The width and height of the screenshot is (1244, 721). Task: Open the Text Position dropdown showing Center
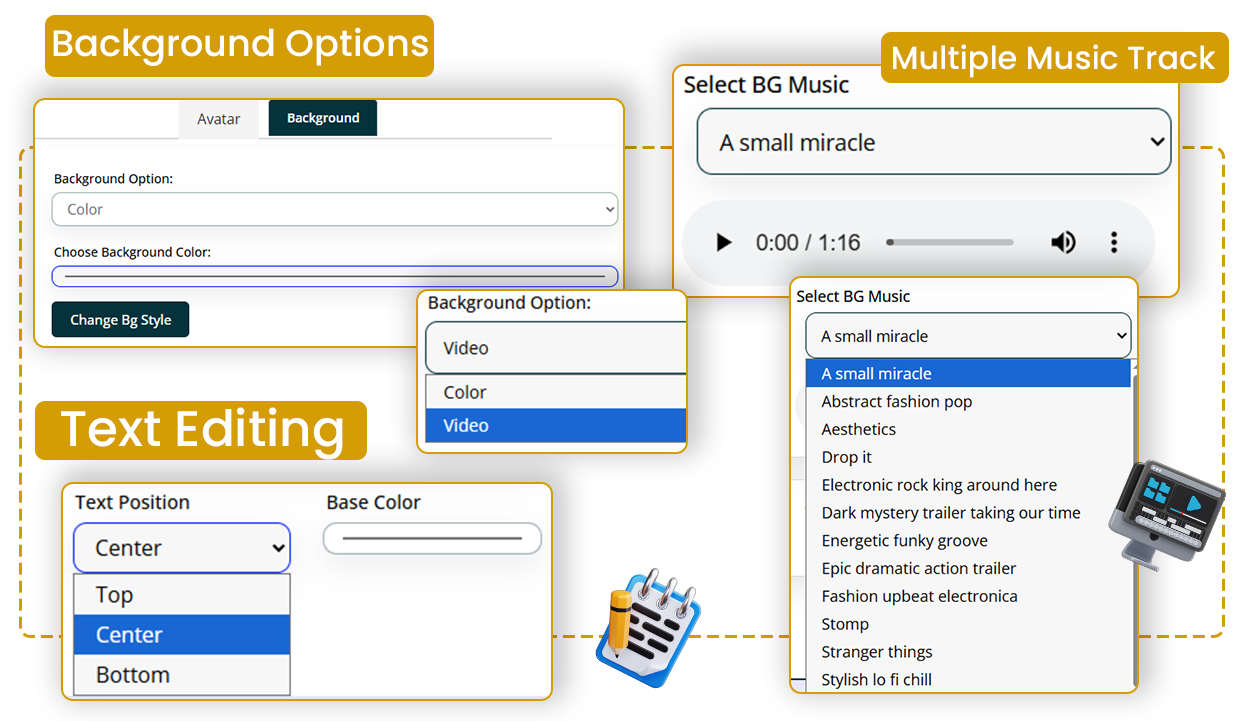tap(182, 548)
